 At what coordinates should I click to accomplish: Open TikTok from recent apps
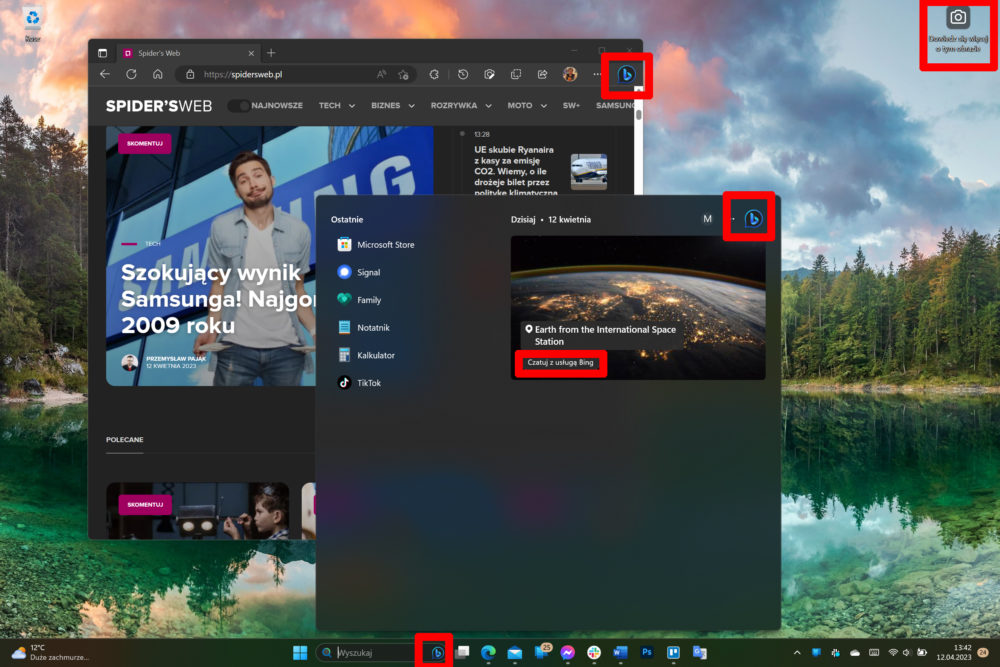359,383
